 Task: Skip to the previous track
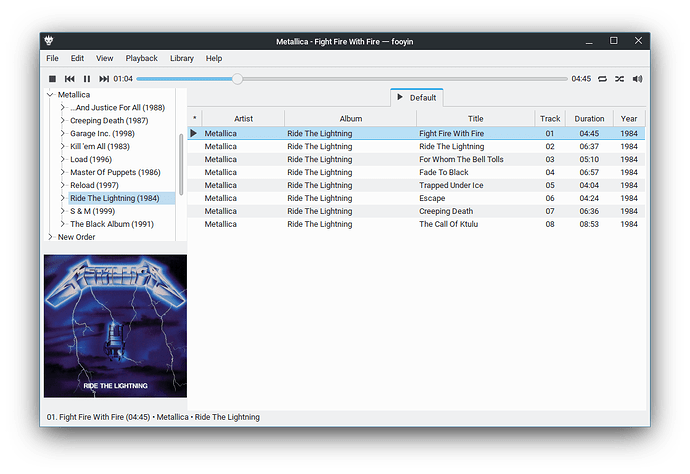click(70, 78)
